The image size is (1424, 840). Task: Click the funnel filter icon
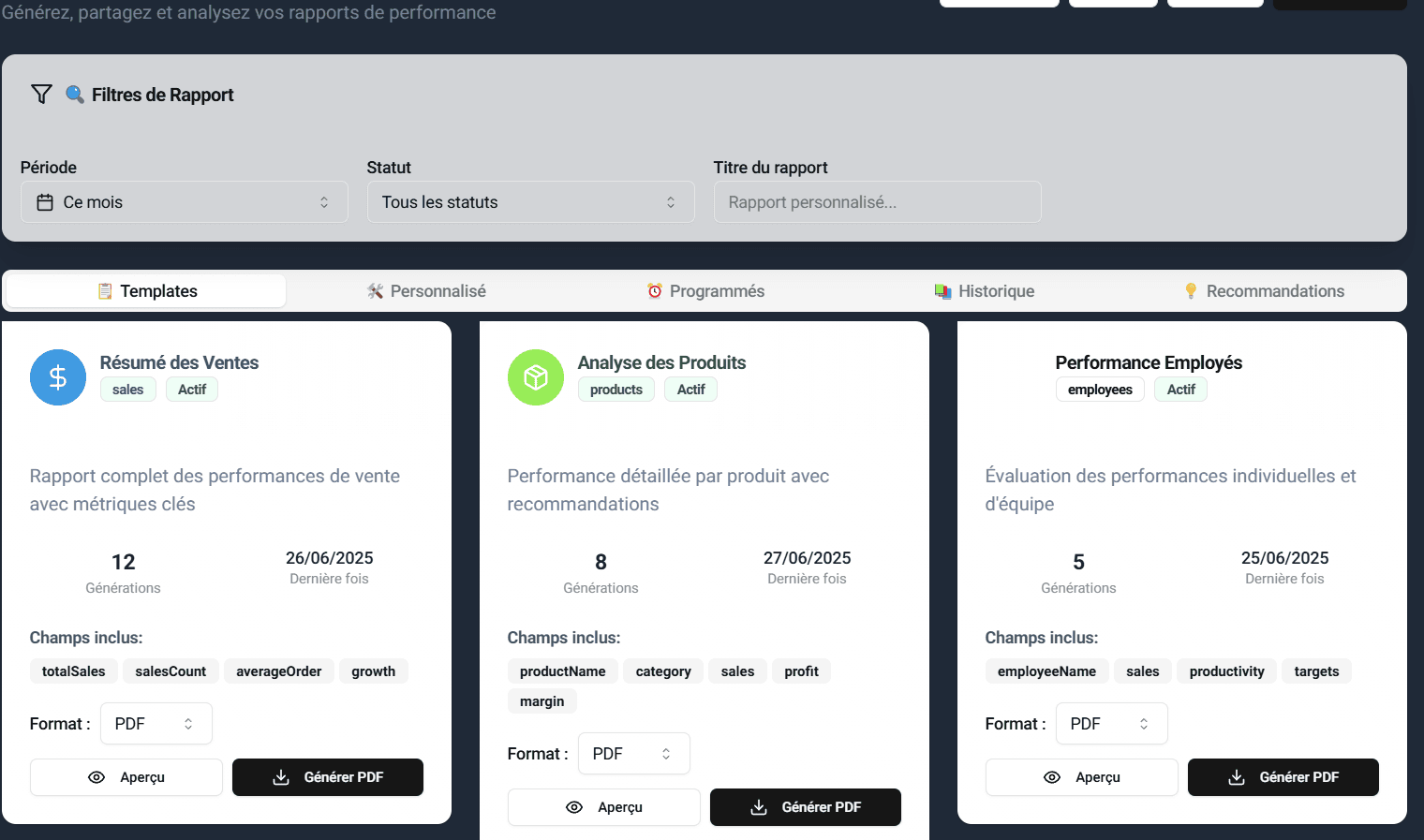(x=41, y=95)
